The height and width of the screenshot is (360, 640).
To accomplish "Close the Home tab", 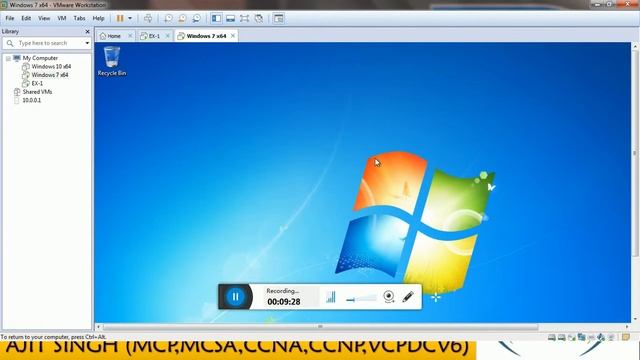I will (130, 36).
